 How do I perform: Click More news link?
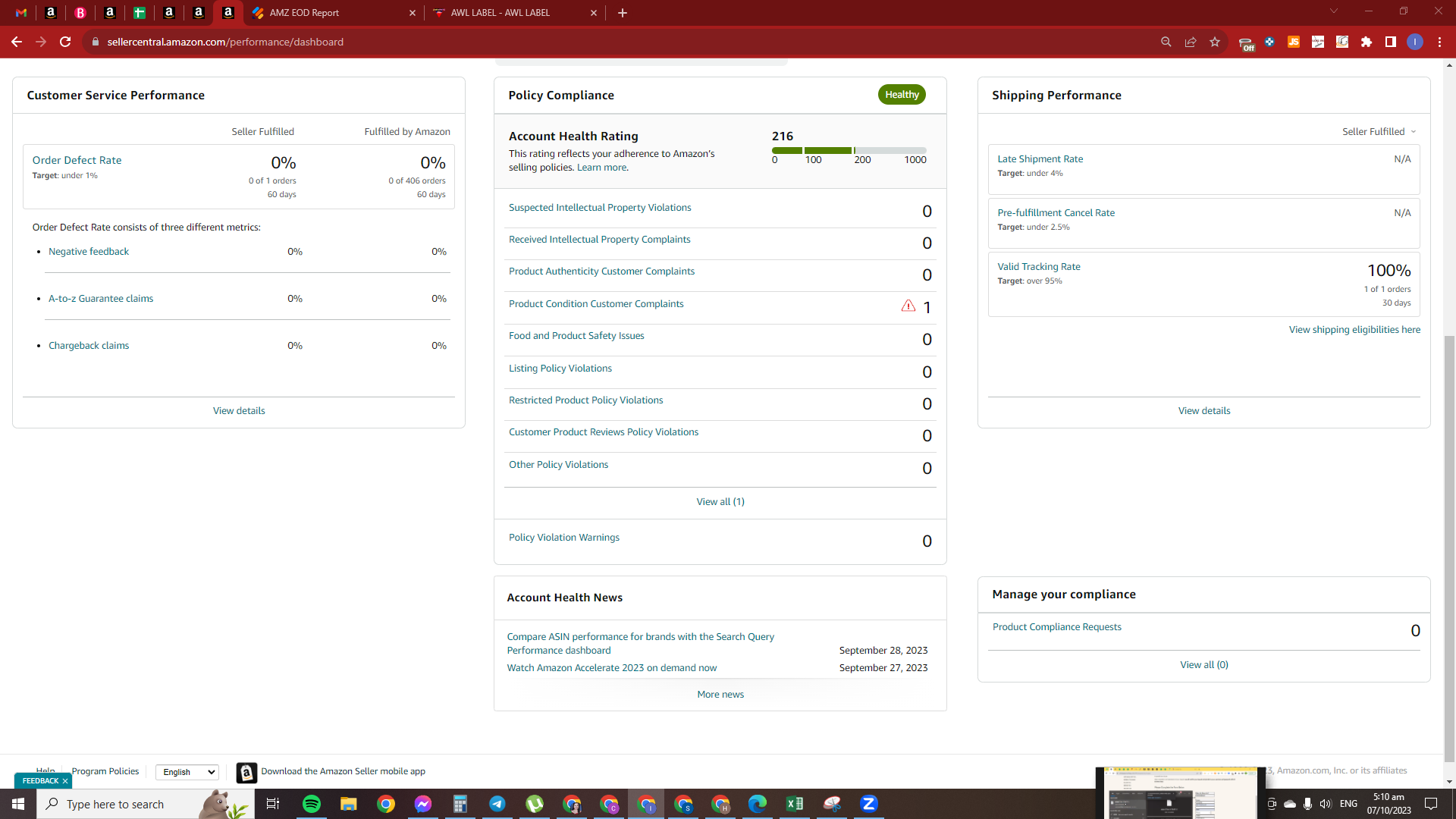click(x=720, y=695)
